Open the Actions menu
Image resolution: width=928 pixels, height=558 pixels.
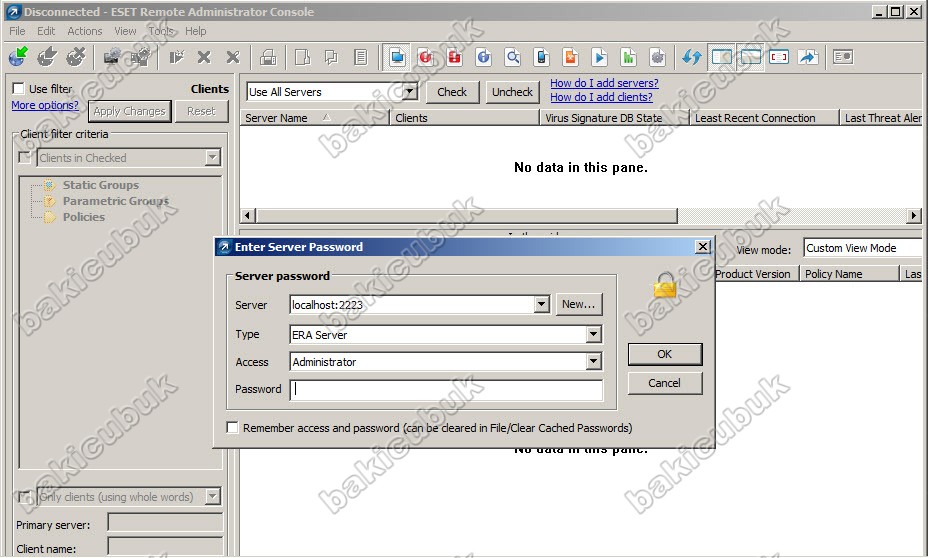click(x=85, y=31)
